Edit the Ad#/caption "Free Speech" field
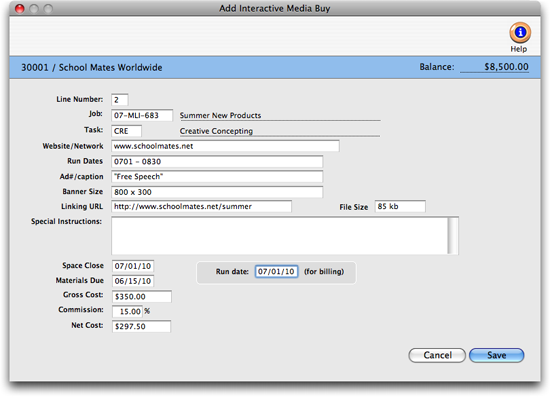Viewport: 550px width, 397px height. (217, 177)
